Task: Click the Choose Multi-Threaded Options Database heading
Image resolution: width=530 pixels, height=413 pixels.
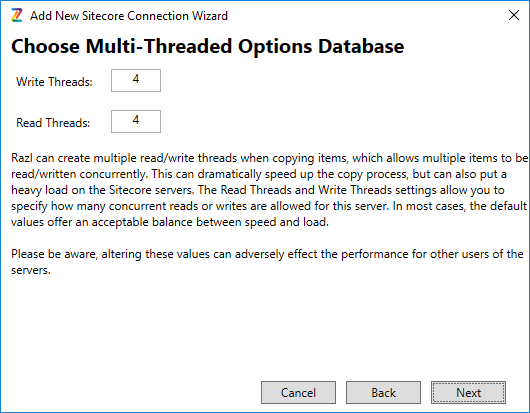Action: pos(208,46)
